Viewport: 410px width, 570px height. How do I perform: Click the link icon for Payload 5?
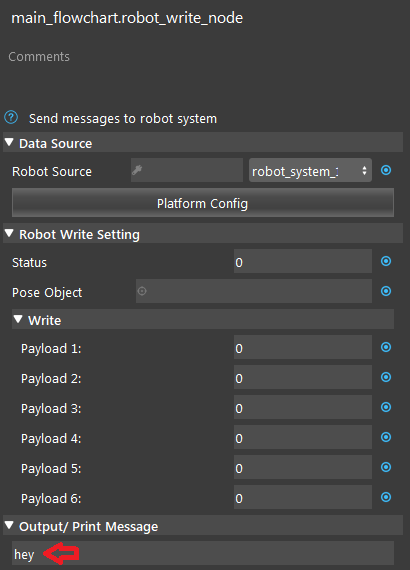[386, 467]
